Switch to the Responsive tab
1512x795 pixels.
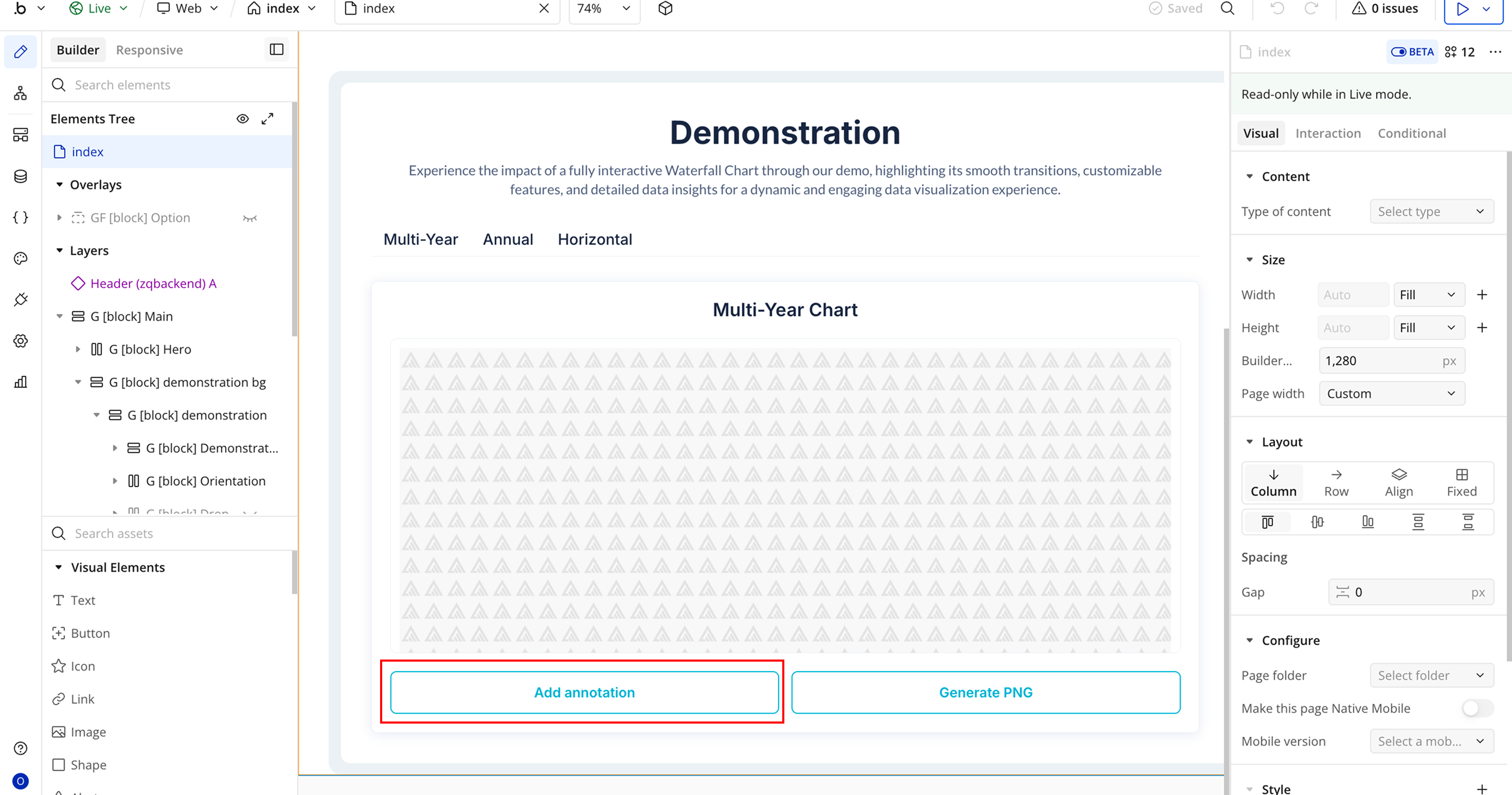coord(149,50)
